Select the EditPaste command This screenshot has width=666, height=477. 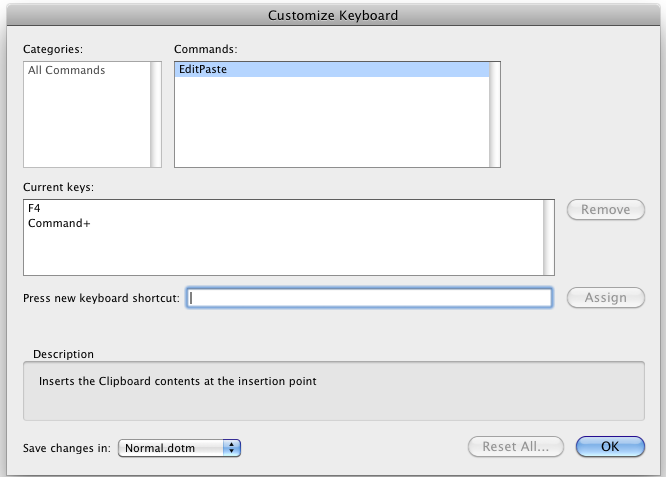[332, 70]
